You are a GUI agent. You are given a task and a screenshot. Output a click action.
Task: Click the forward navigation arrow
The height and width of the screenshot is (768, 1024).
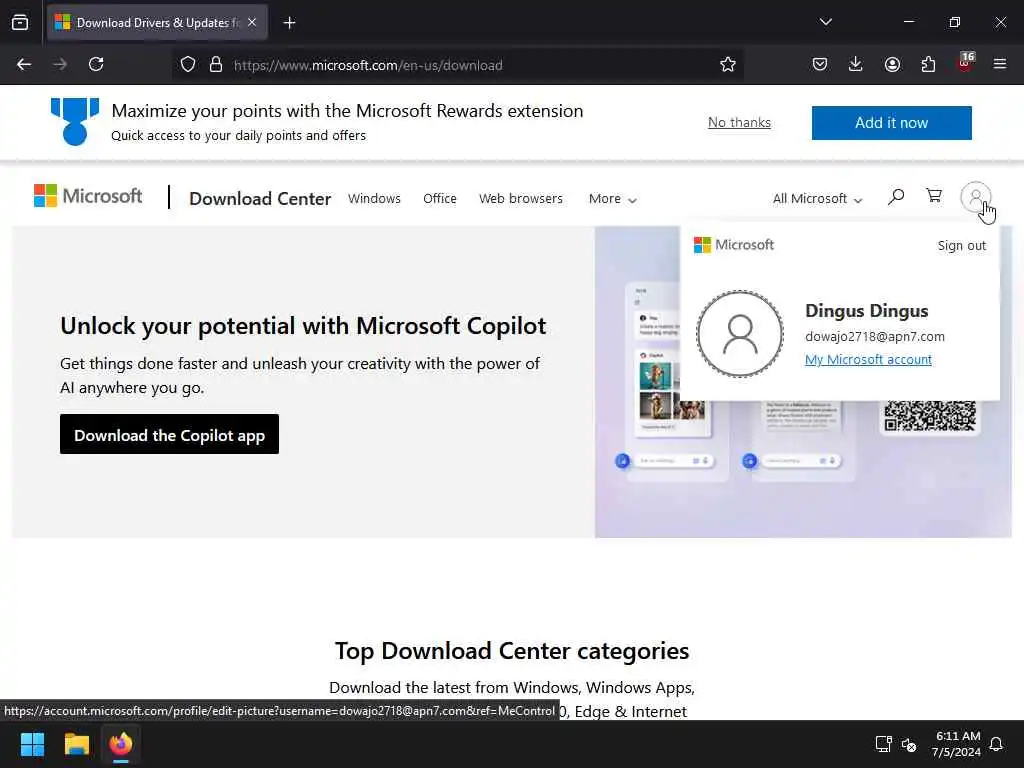[60, 64]
